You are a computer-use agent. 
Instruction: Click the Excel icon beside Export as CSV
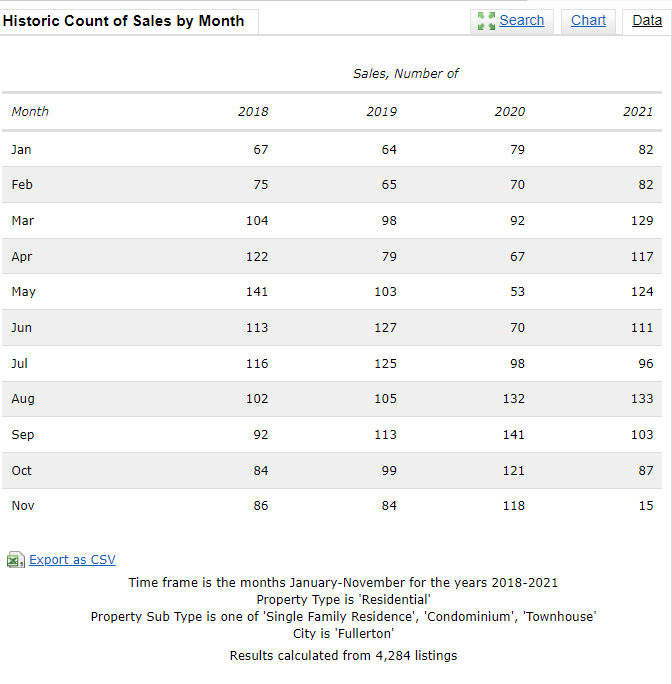click(16, 560)
